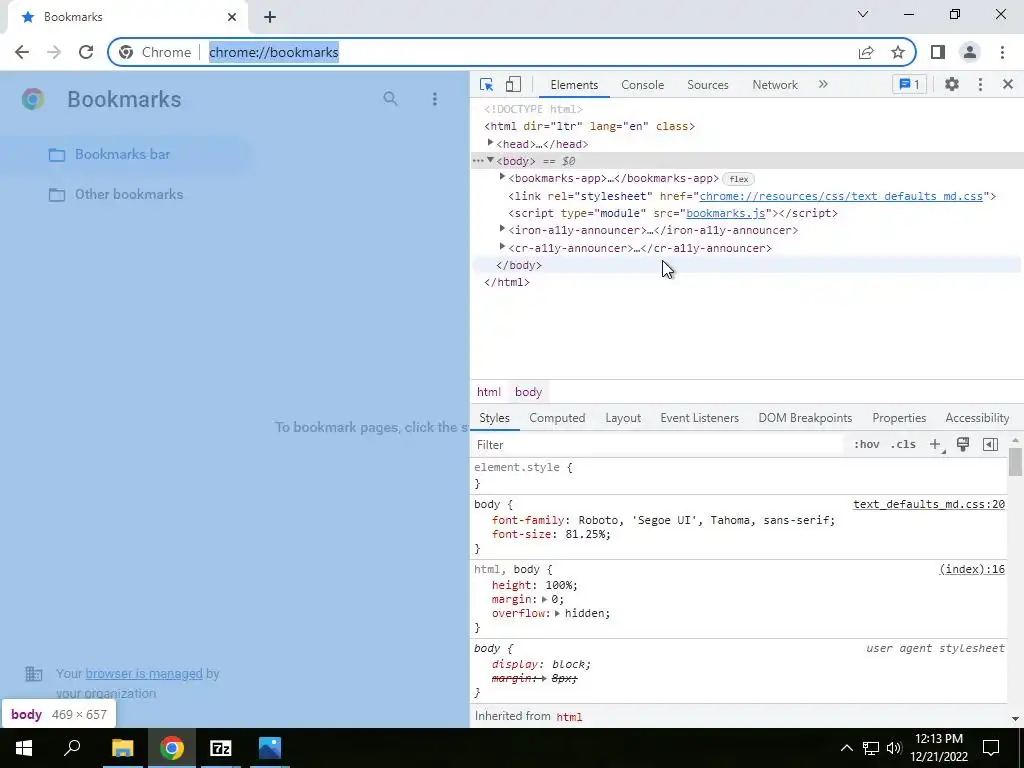Switch to the Elements tab
This screenshot has height=768, width=1024.
(x=574, y=85)
